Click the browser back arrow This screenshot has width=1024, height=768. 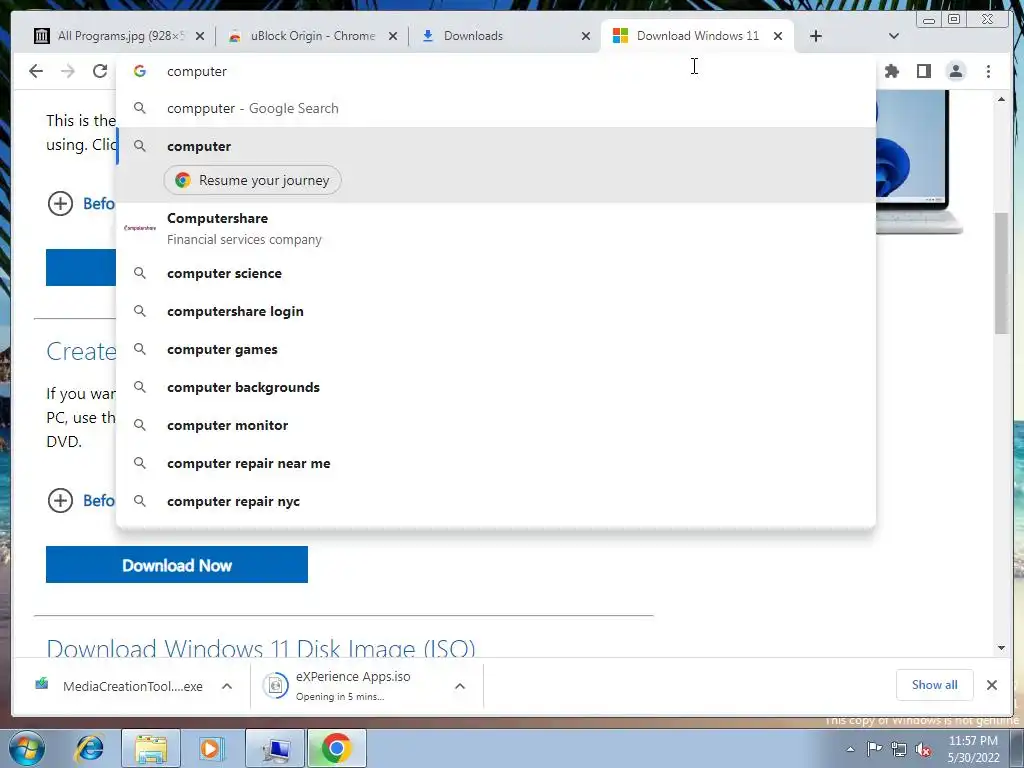point(36,71)
